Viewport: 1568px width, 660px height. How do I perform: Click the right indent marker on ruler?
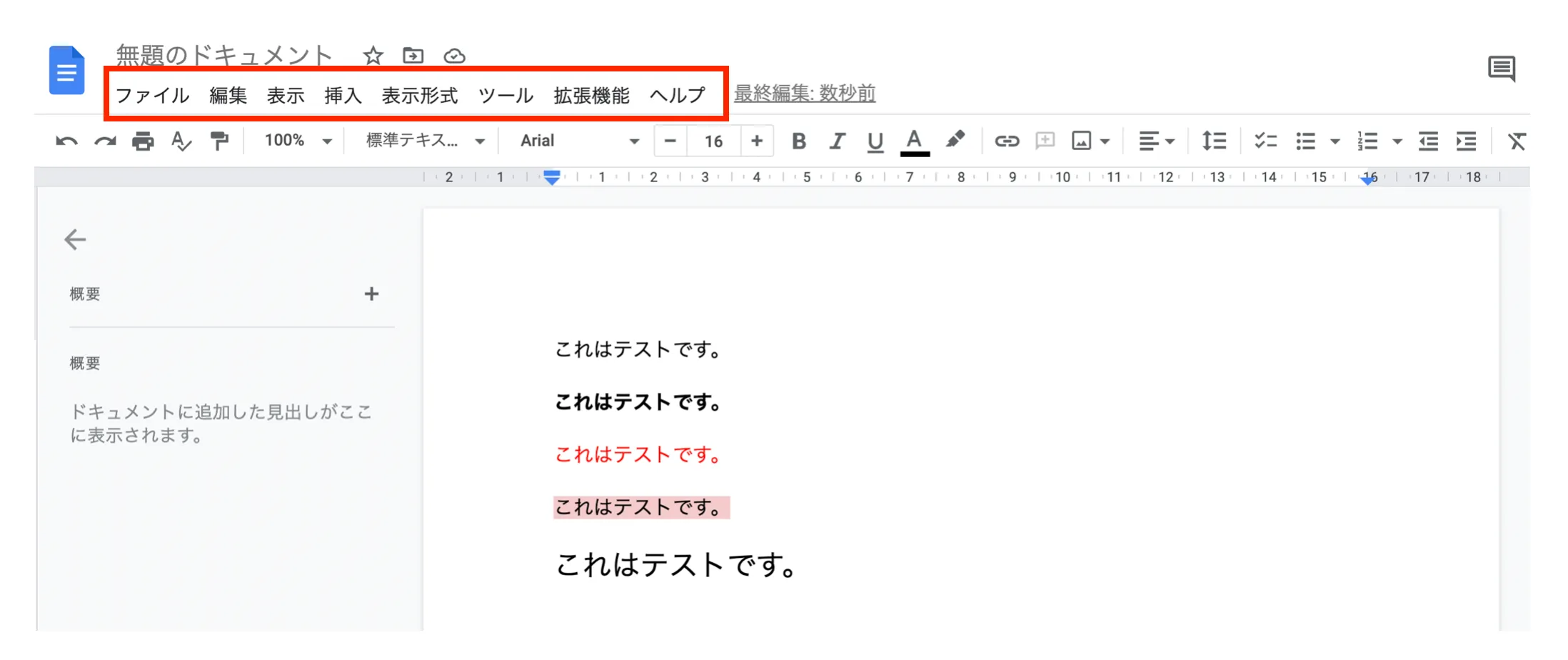click(1368, 179)
